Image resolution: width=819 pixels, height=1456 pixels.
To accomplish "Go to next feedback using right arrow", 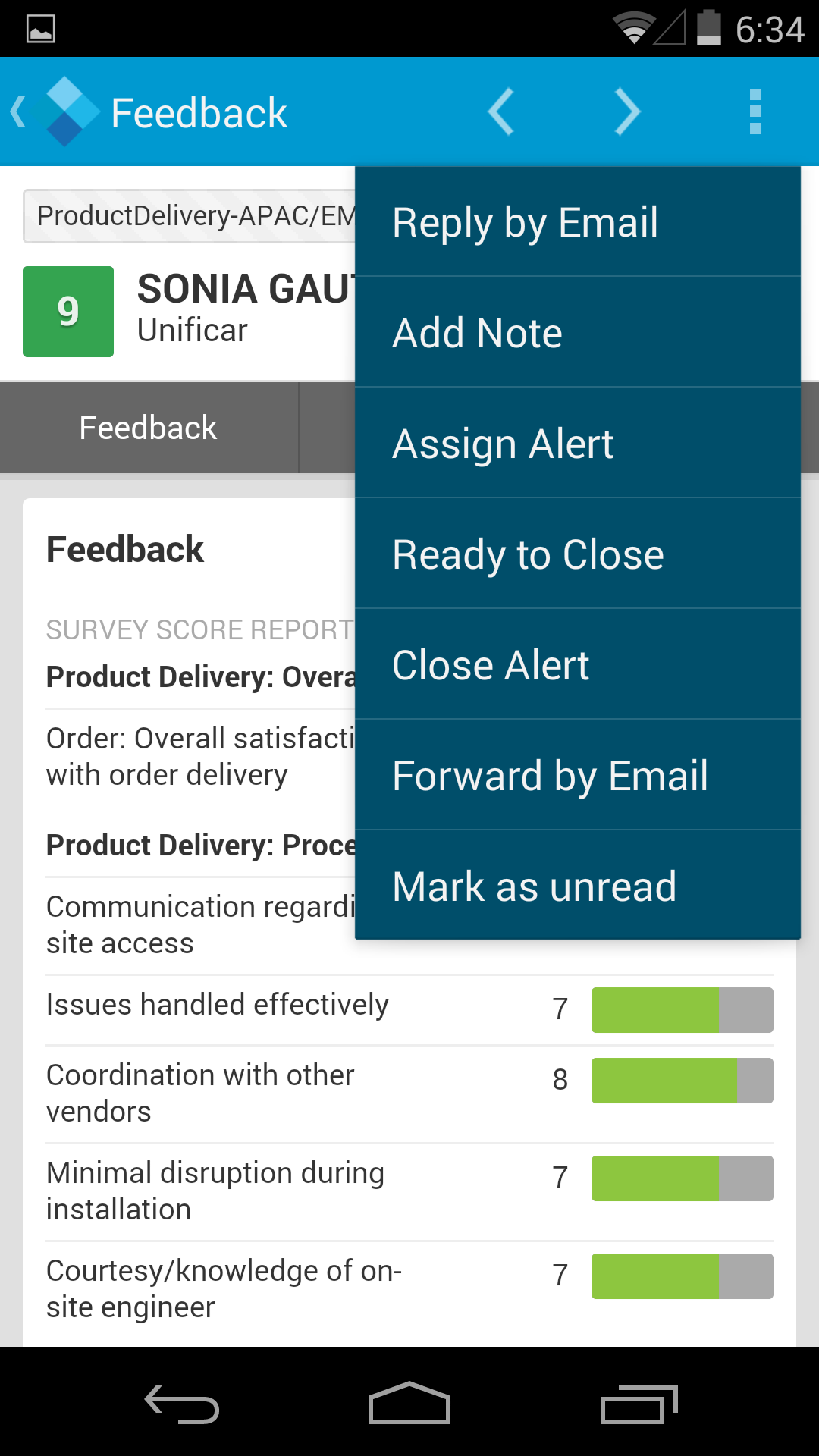I will pos(627,111).
